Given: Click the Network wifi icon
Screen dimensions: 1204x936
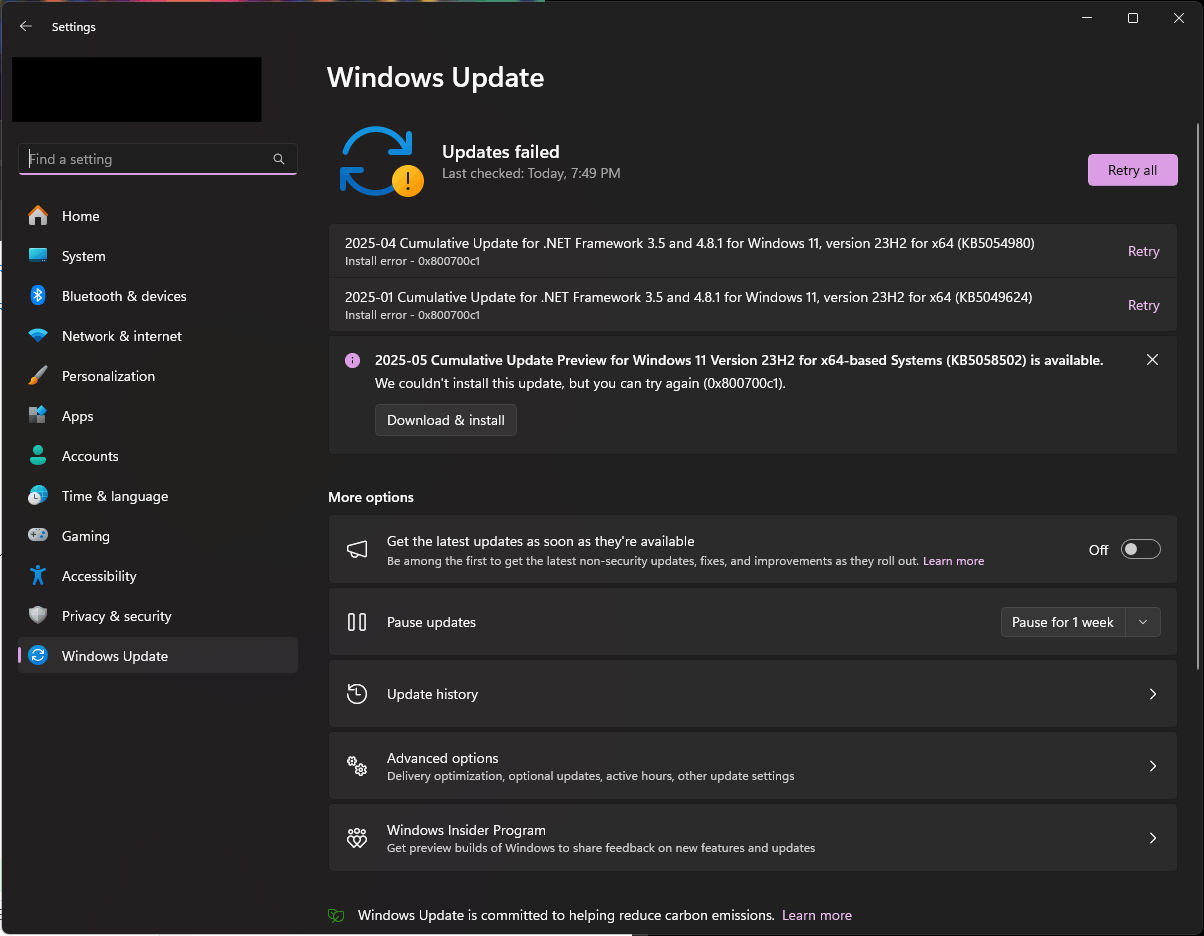Looking at the screenshot, I should (x=38, y=336).
